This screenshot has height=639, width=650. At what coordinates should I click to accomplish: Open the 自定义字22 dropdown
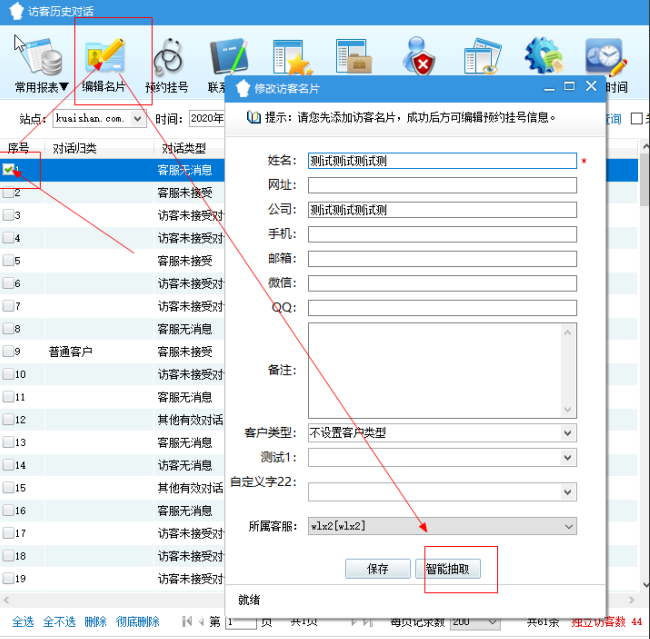[x=568, y=492]
